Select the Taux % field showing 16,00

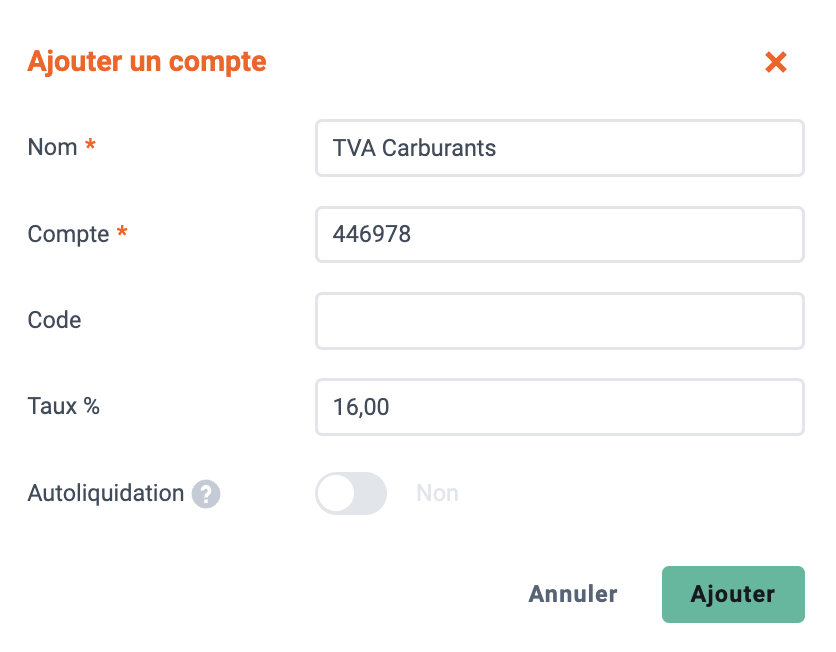click(x=559, y=407)
